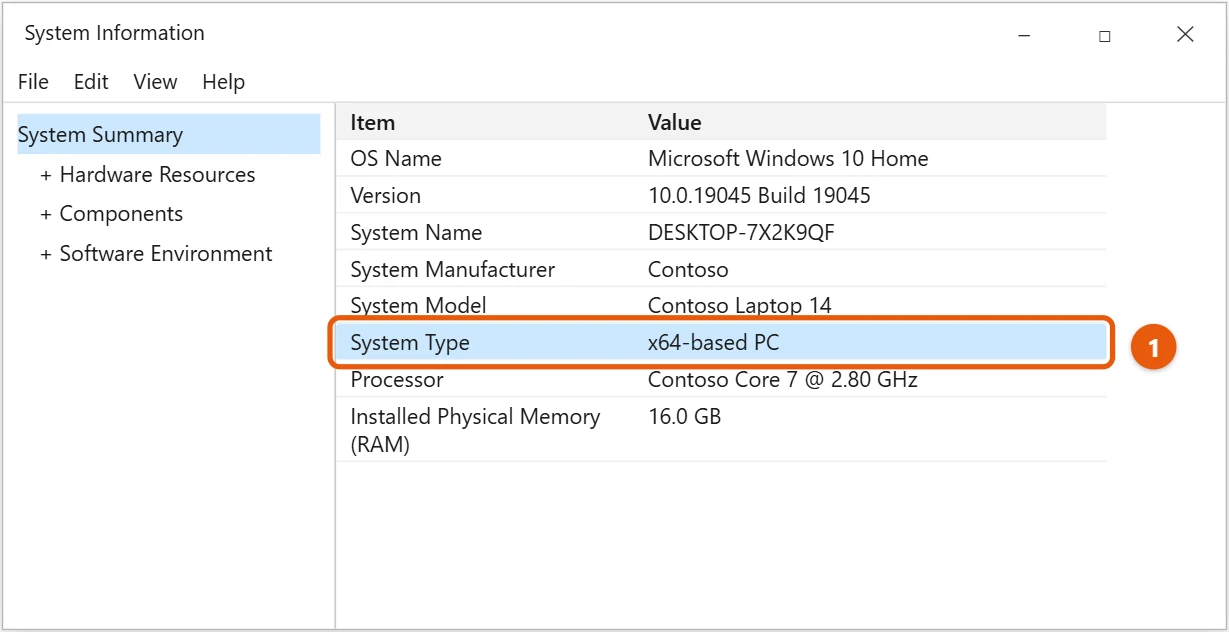Select the Installed Physical Memory (RAM) cell
Viewport: 1229px width, 632px height.
click(x=475, y=430)
